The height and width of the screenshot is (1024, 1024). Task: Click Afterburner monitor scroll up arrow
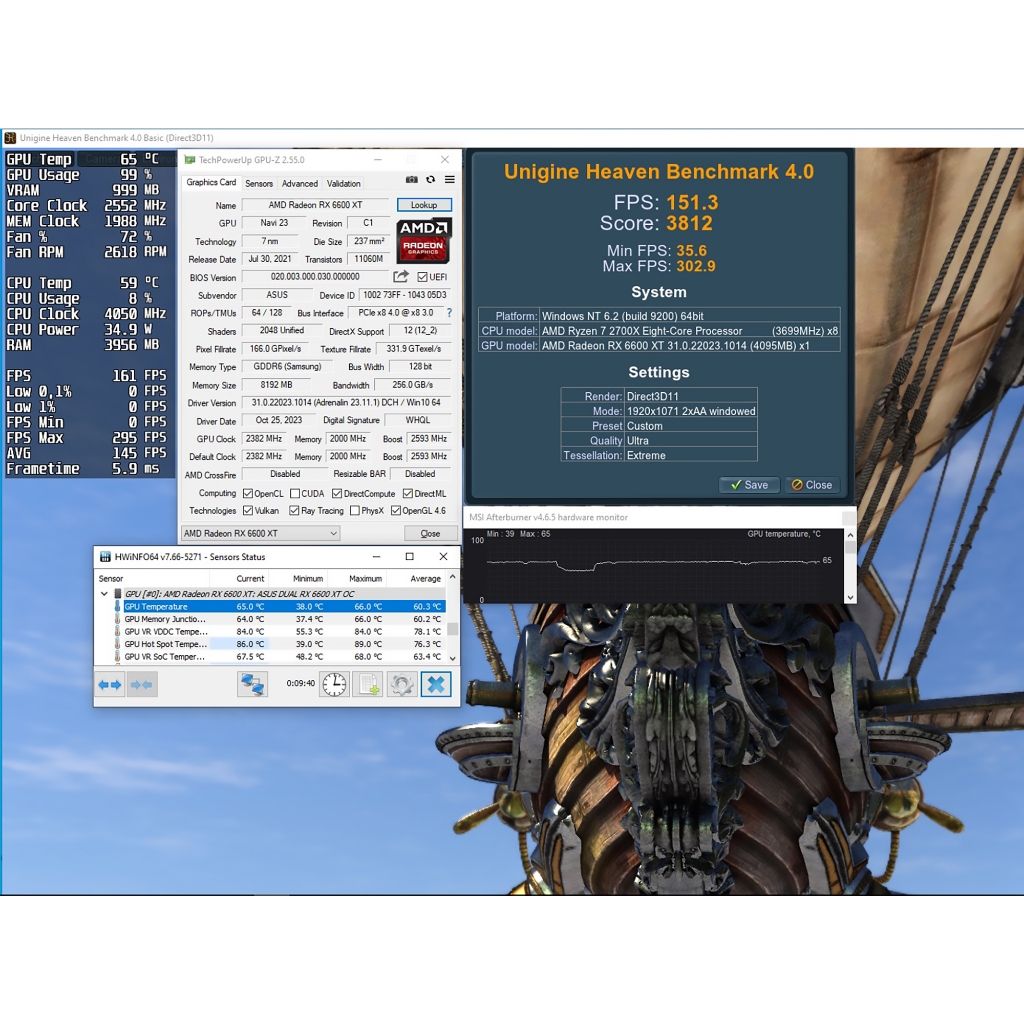click(x=850, y=535)
